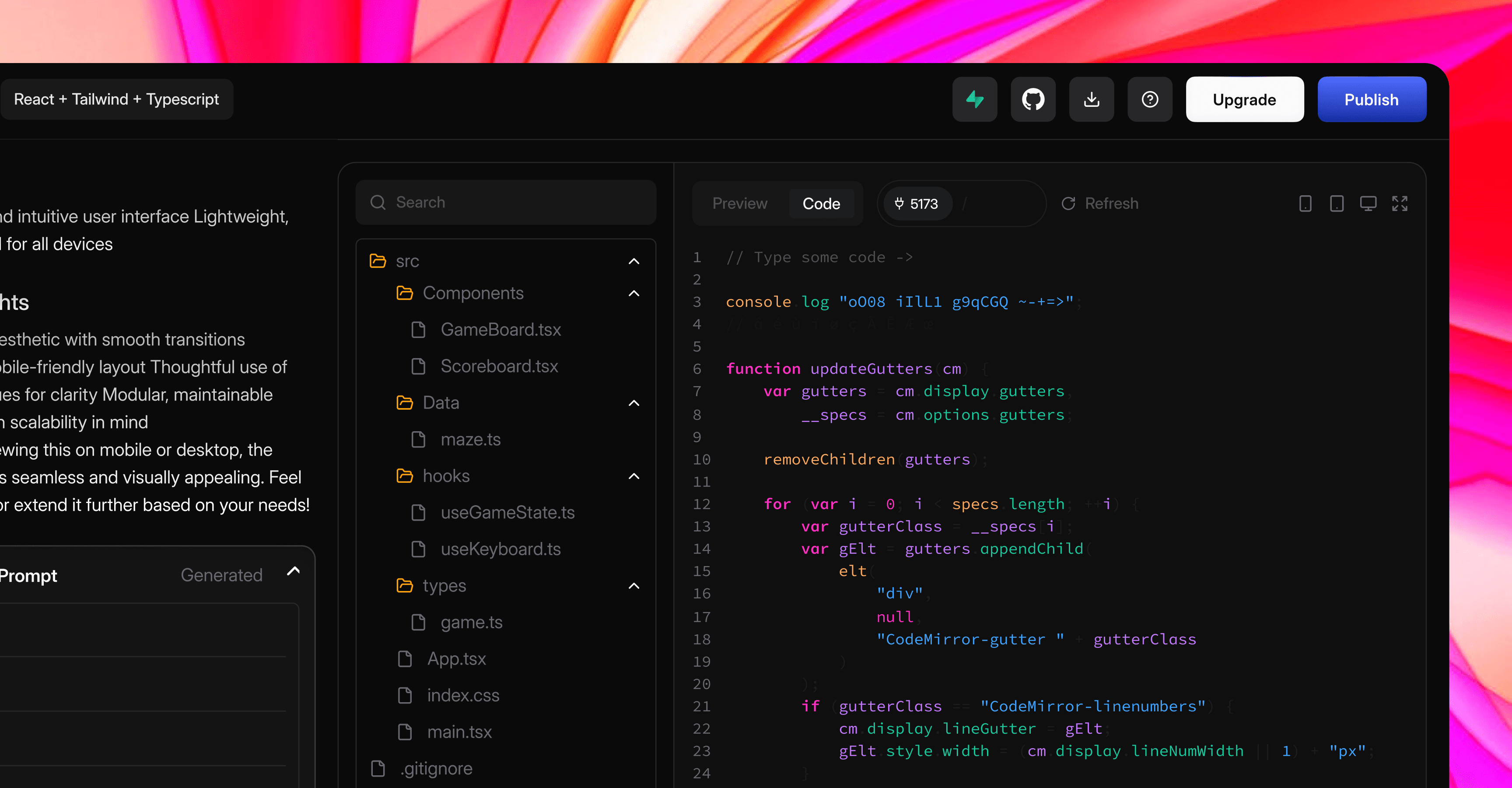1512x788 pixels.
Task: Switch to desktop monitor viewport icon
Action: pos(1368,204)
